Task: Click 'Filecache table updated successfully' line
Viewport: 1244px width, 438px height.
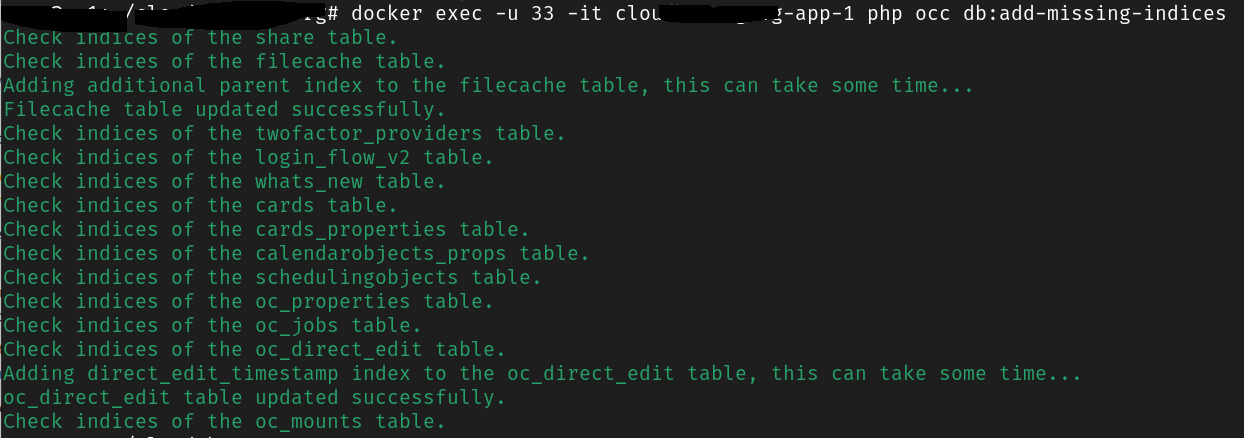Action: click(224, 110)
